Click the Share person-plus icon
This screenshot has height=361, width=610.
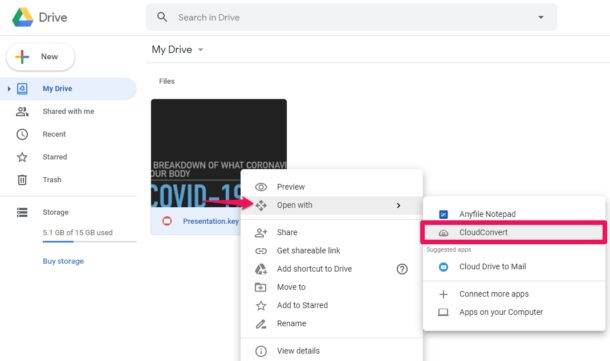click(261, 233)
